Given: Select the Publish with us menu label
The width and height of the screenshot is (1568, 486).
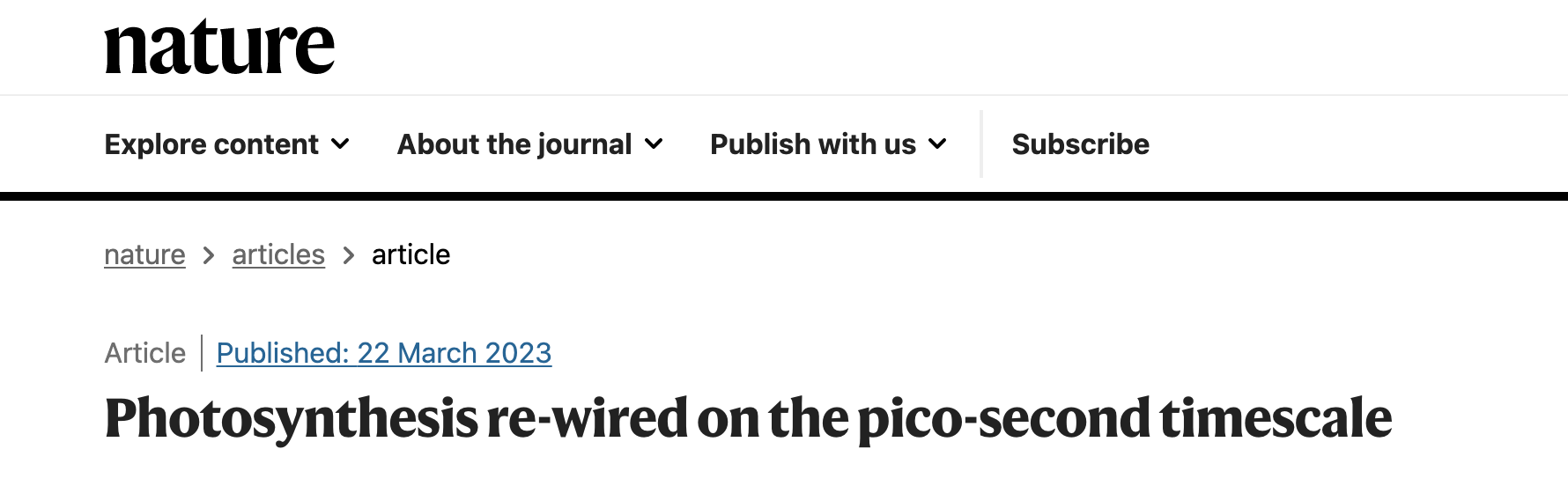Looking at the screenshot, I should click(812, 144).
